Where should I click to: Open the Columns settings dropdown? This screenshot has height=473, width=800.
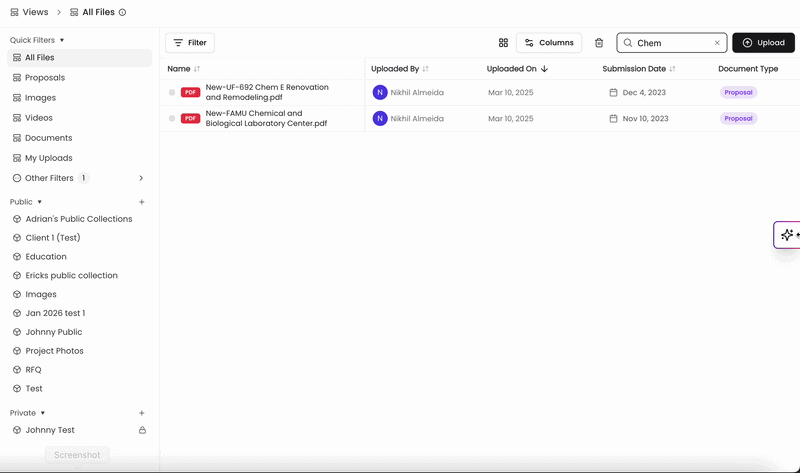coord(549,43)
